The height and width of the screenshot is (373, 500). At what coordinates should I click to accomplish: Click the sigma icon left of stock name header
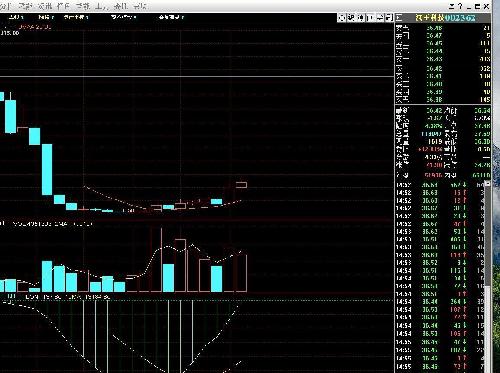pyautogui.click(x=399, y=18)
